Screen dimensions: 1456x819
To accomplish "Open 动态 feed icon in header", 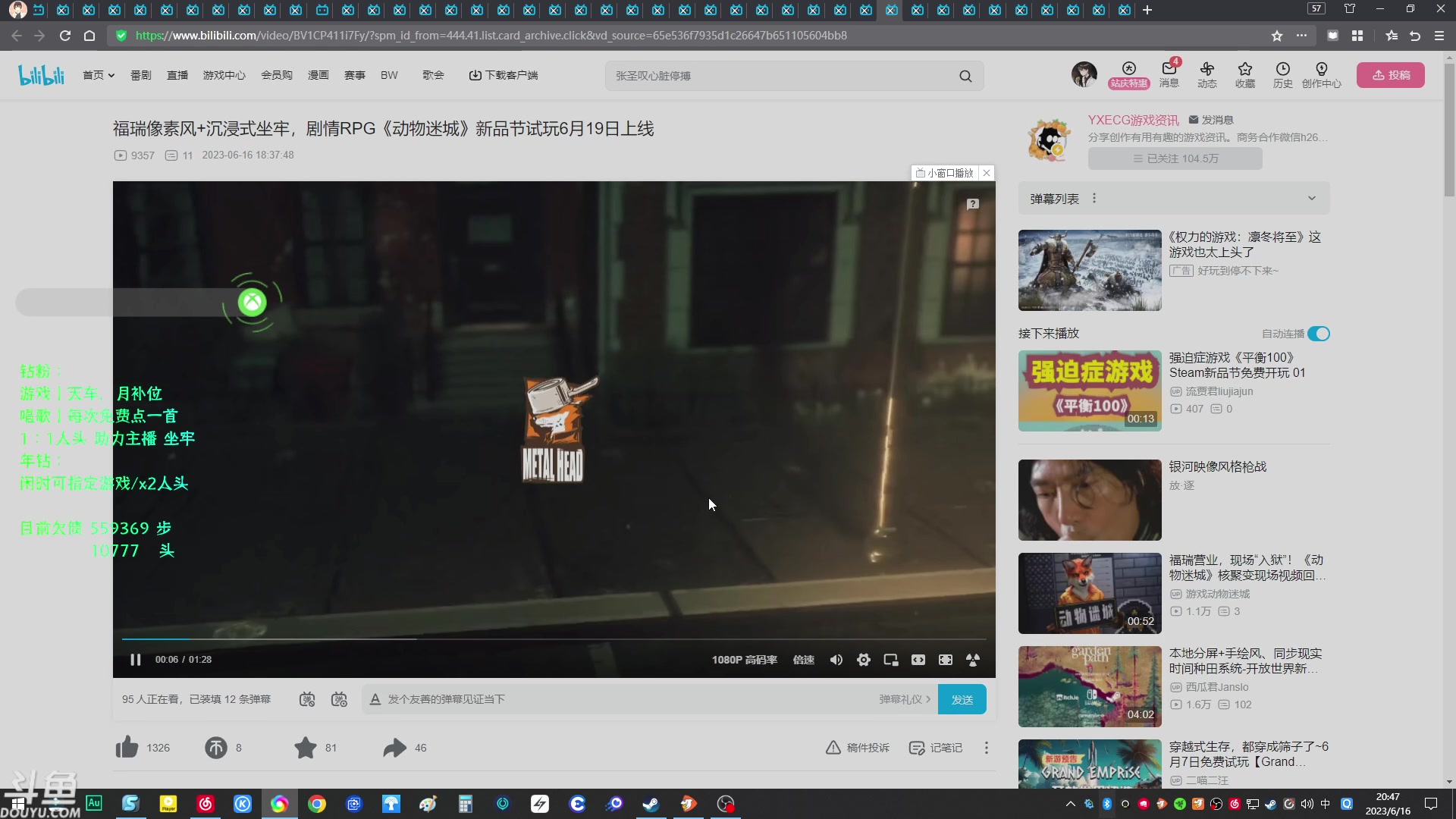I will point(1207,74).
